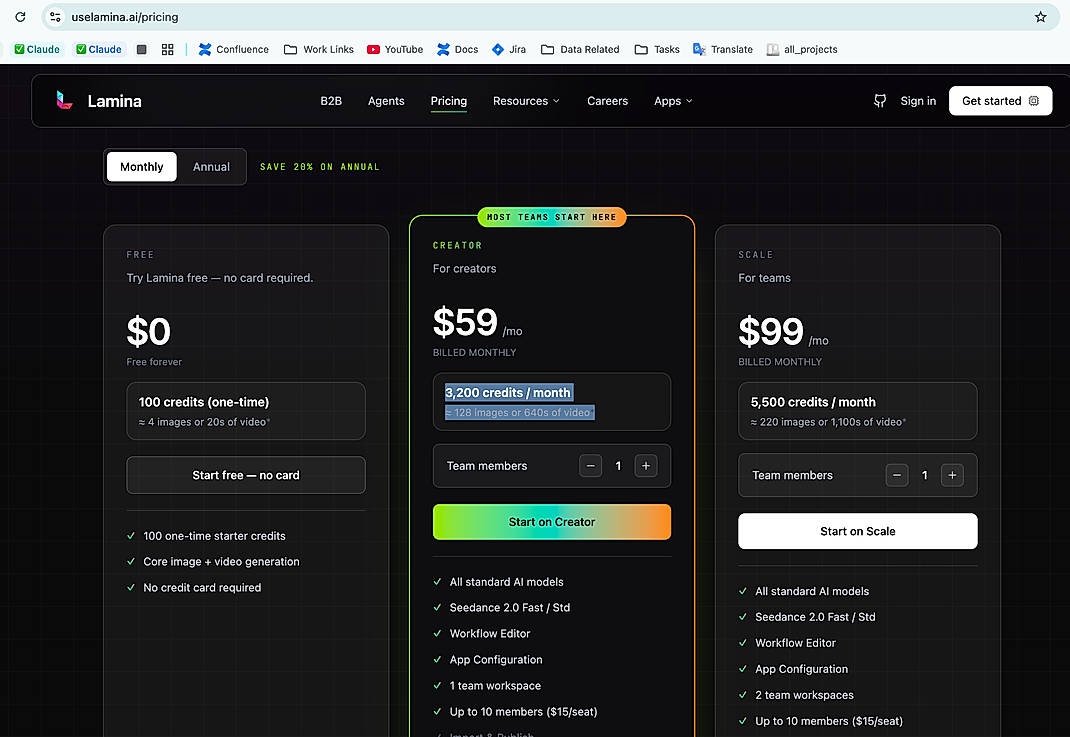
Task: Click the $99 Scale price
Action: coord(771,332)
